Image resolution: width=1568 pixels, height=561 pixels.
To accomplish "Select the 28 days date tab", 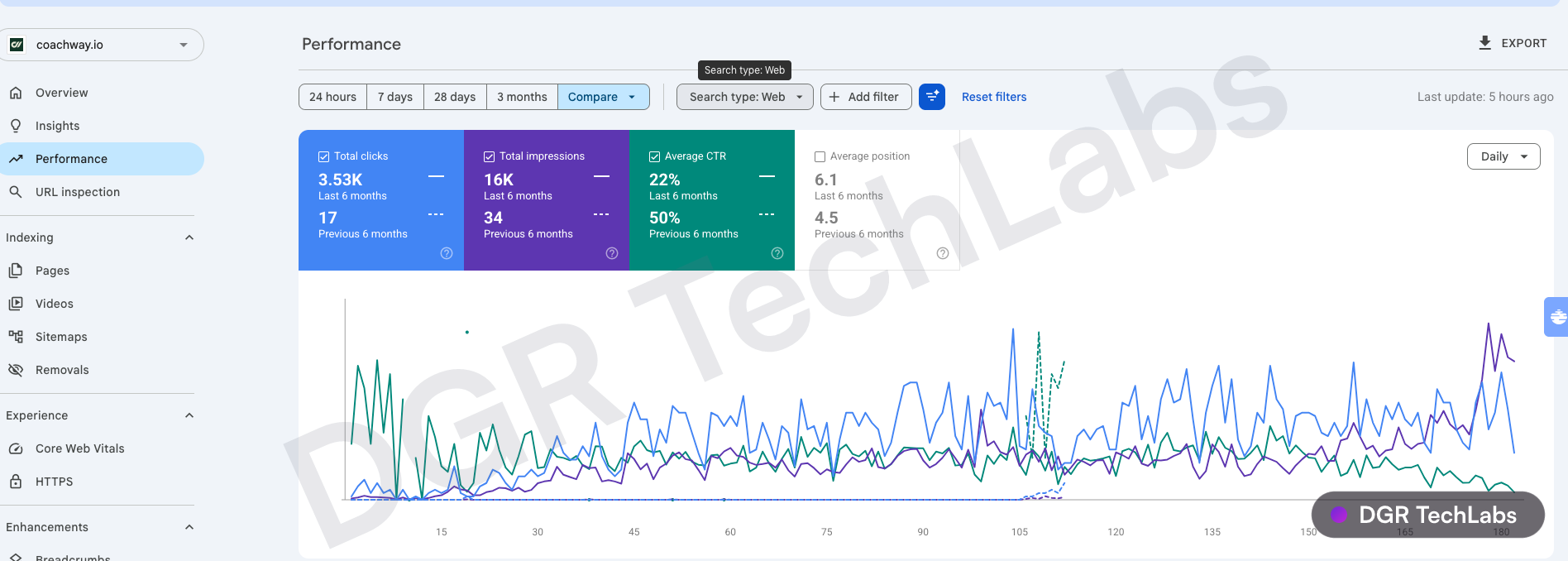I will 455,97.
